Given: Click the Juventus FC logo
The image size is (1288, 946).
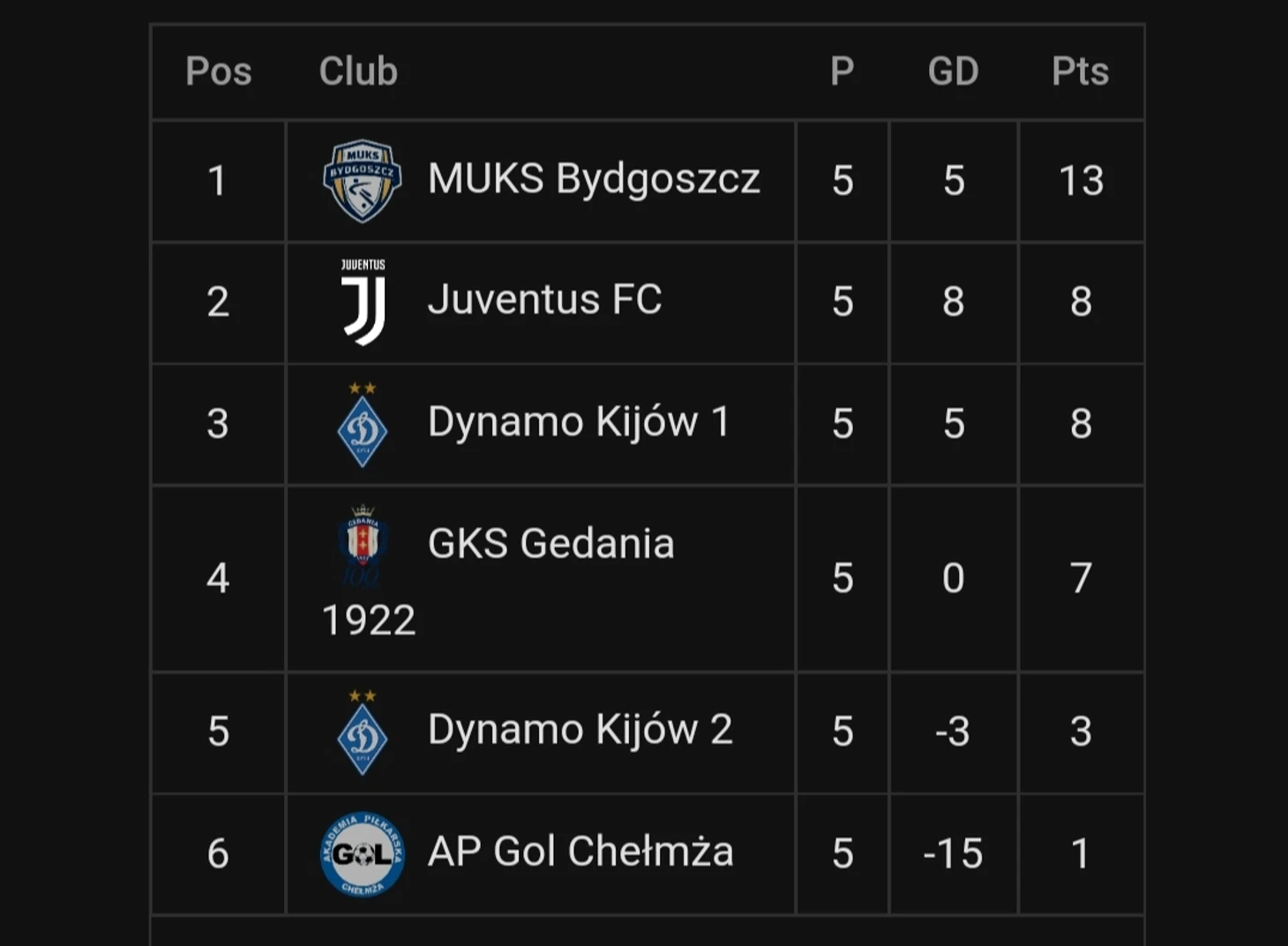Looking at the screenshot, I should click(x=363, y=302).
